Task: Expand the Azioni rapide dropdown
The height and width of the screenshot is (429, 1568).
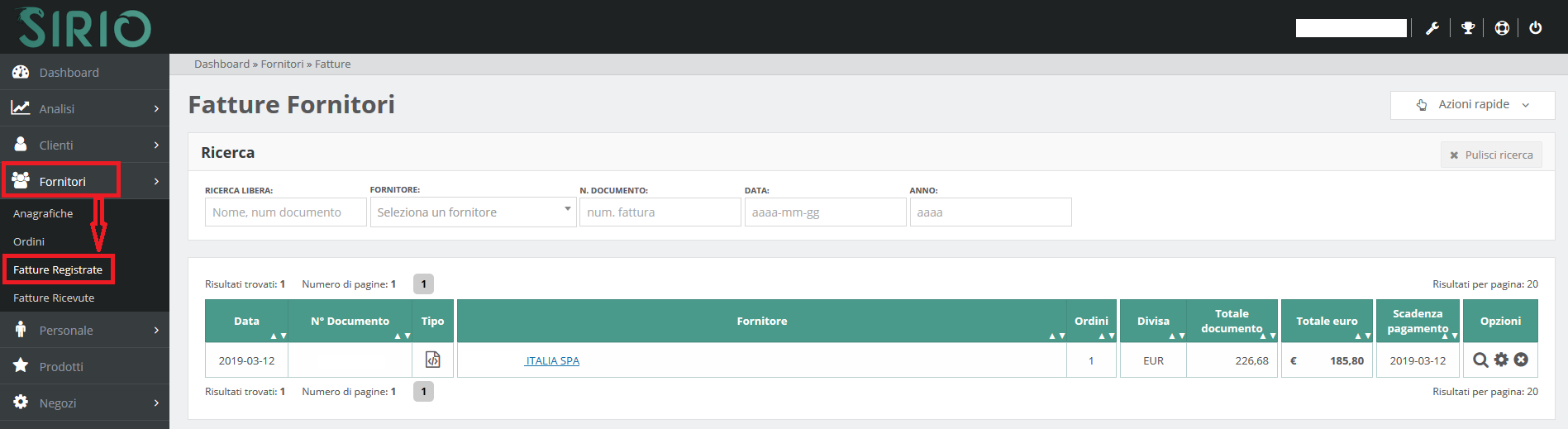Action: click(1472, 105)
